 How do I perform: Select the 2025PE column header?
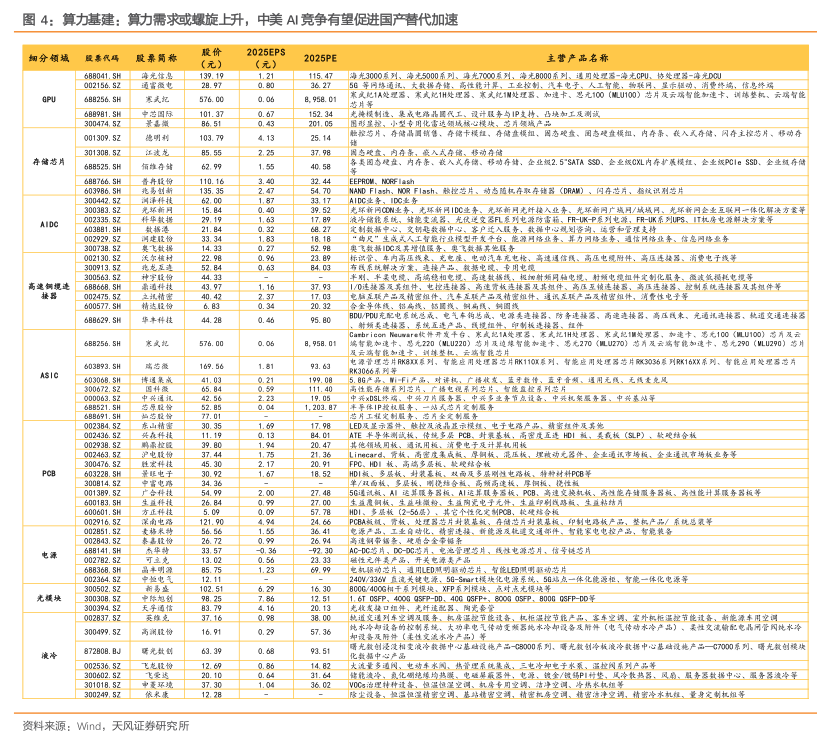pos(320,58)
